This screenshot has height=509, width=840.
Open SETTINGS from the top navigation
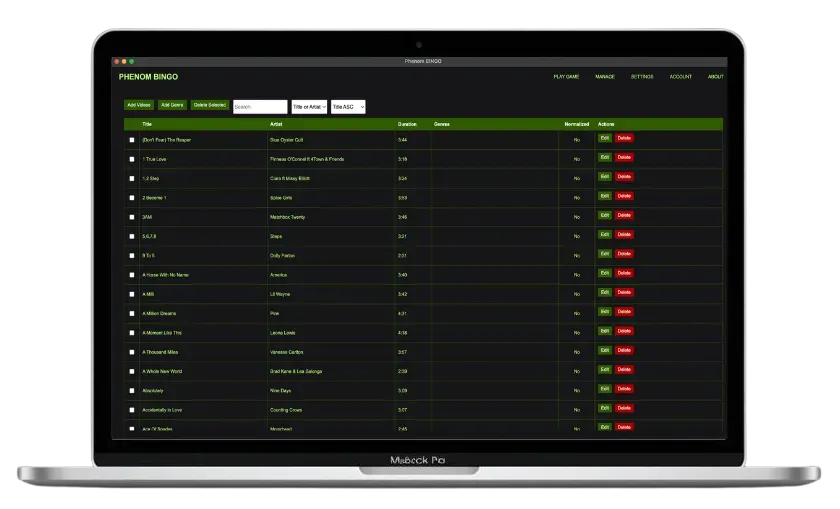click(642, 77)
